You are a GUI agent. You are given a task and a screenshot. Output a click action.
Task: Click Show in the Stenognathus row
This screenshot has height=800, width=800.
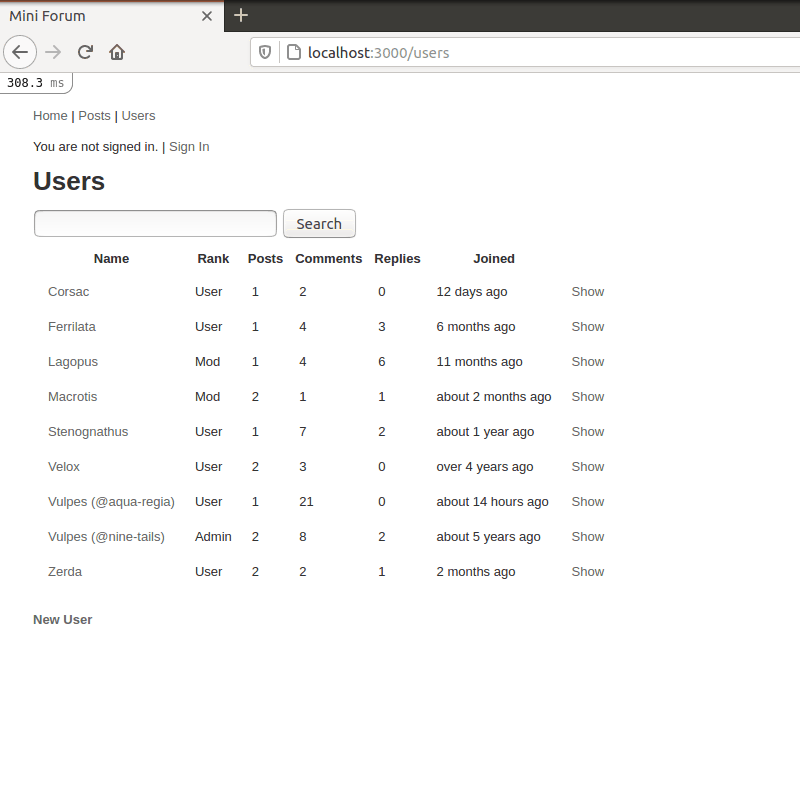pos(588,432)
